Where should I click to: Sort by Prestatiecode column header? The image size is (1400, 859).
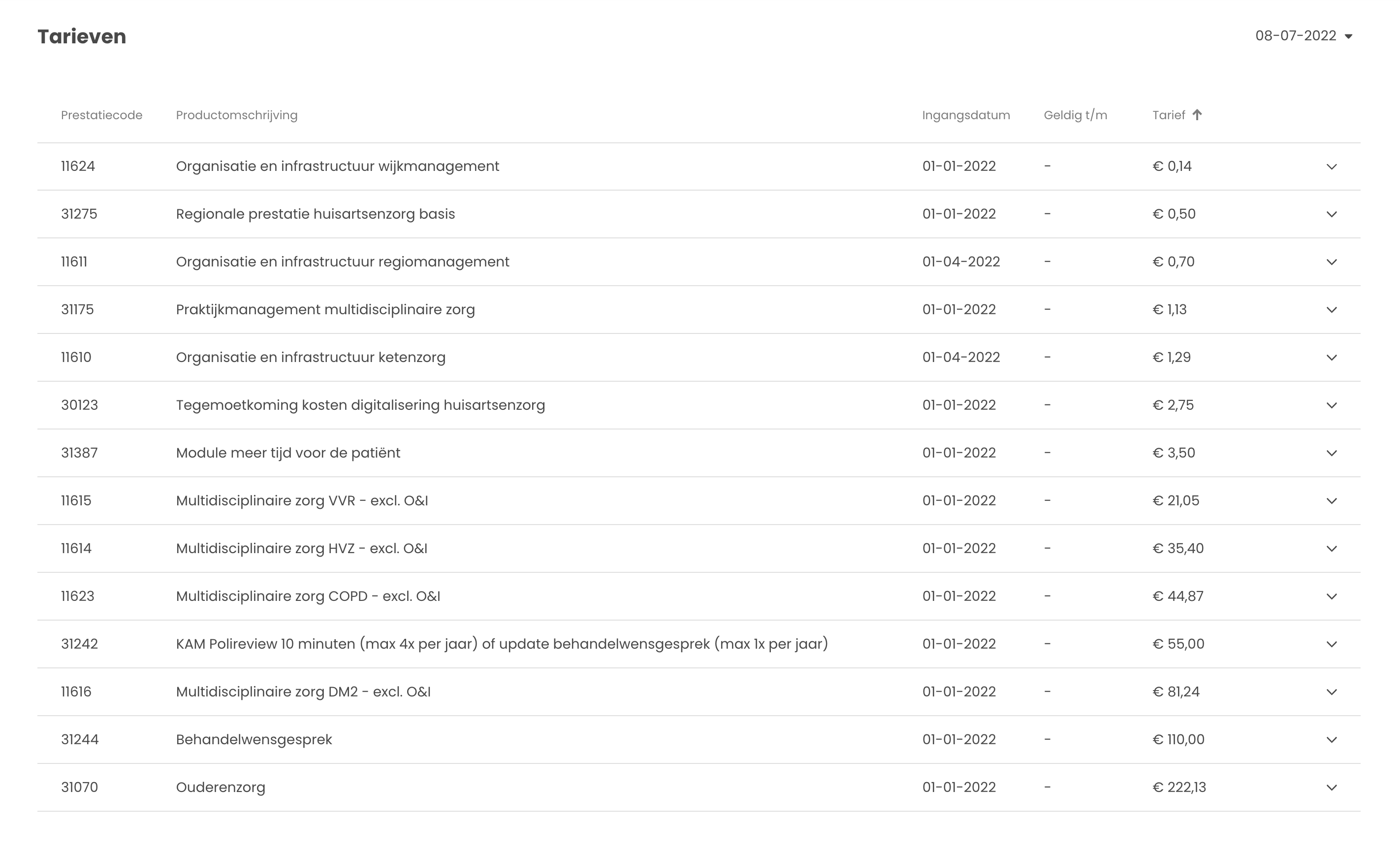tap(101, 115)
